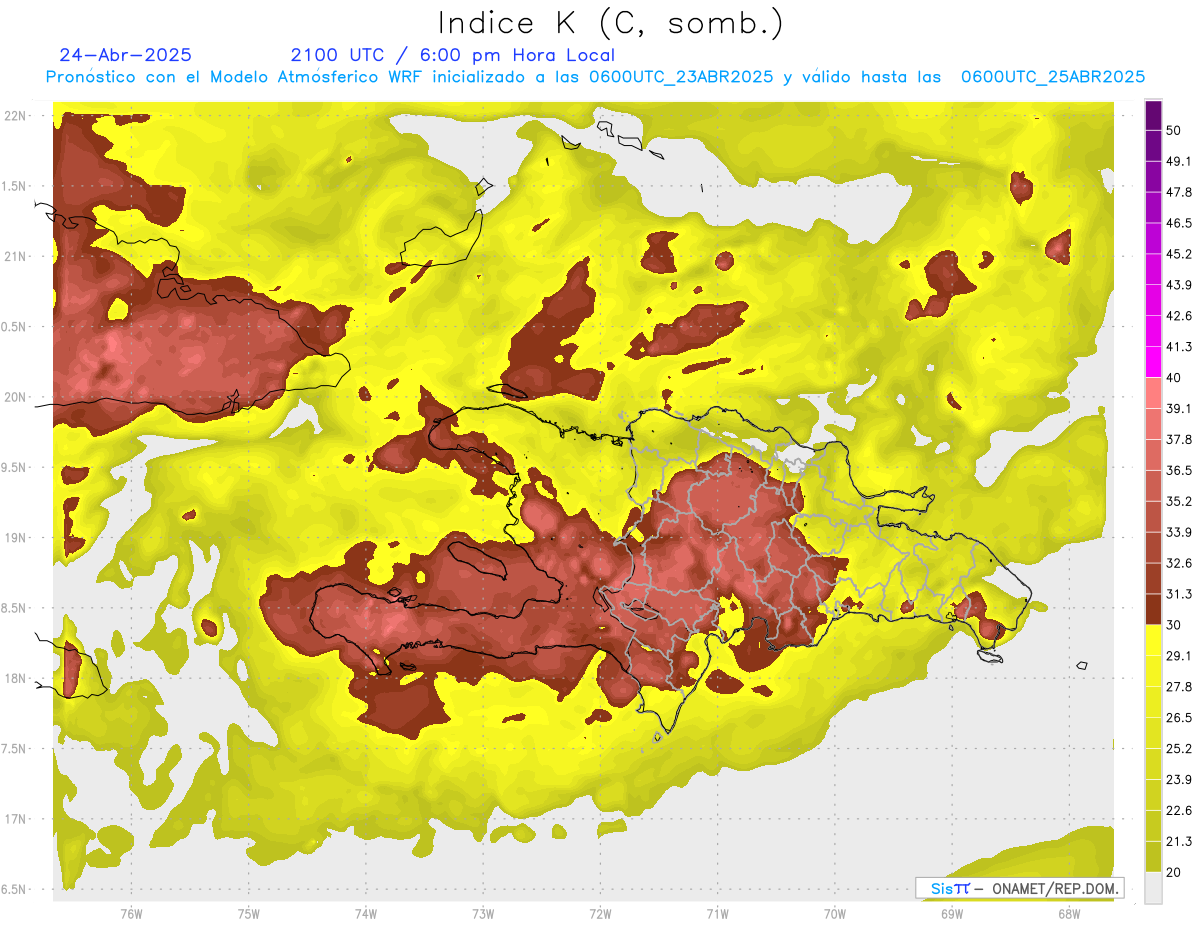This screenshot has width=1200, height=927.
Task: Click the colorbar value "30"
Action: (x=1174, y=625)
